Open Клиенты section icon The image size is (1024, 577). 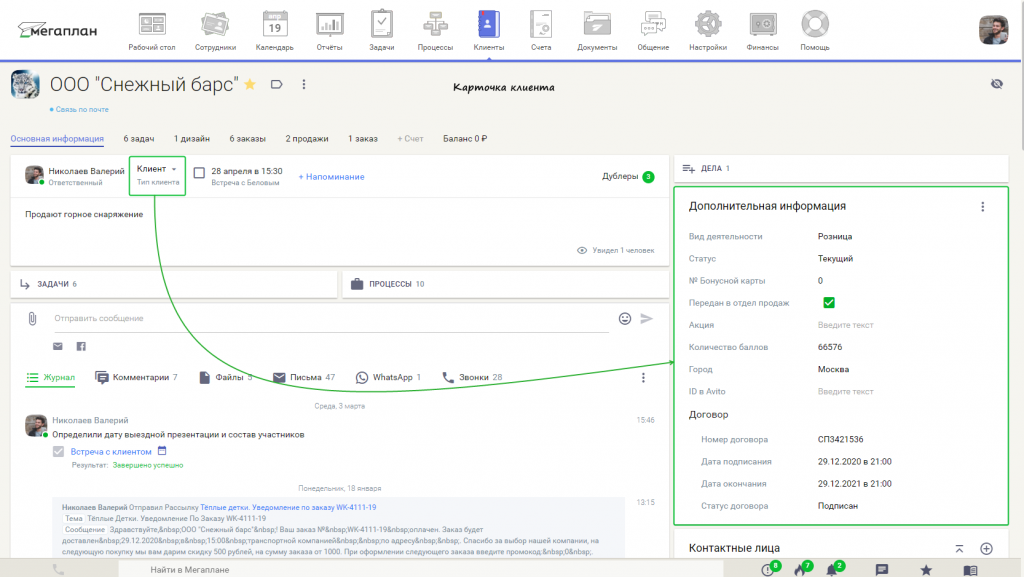[488, 31]
